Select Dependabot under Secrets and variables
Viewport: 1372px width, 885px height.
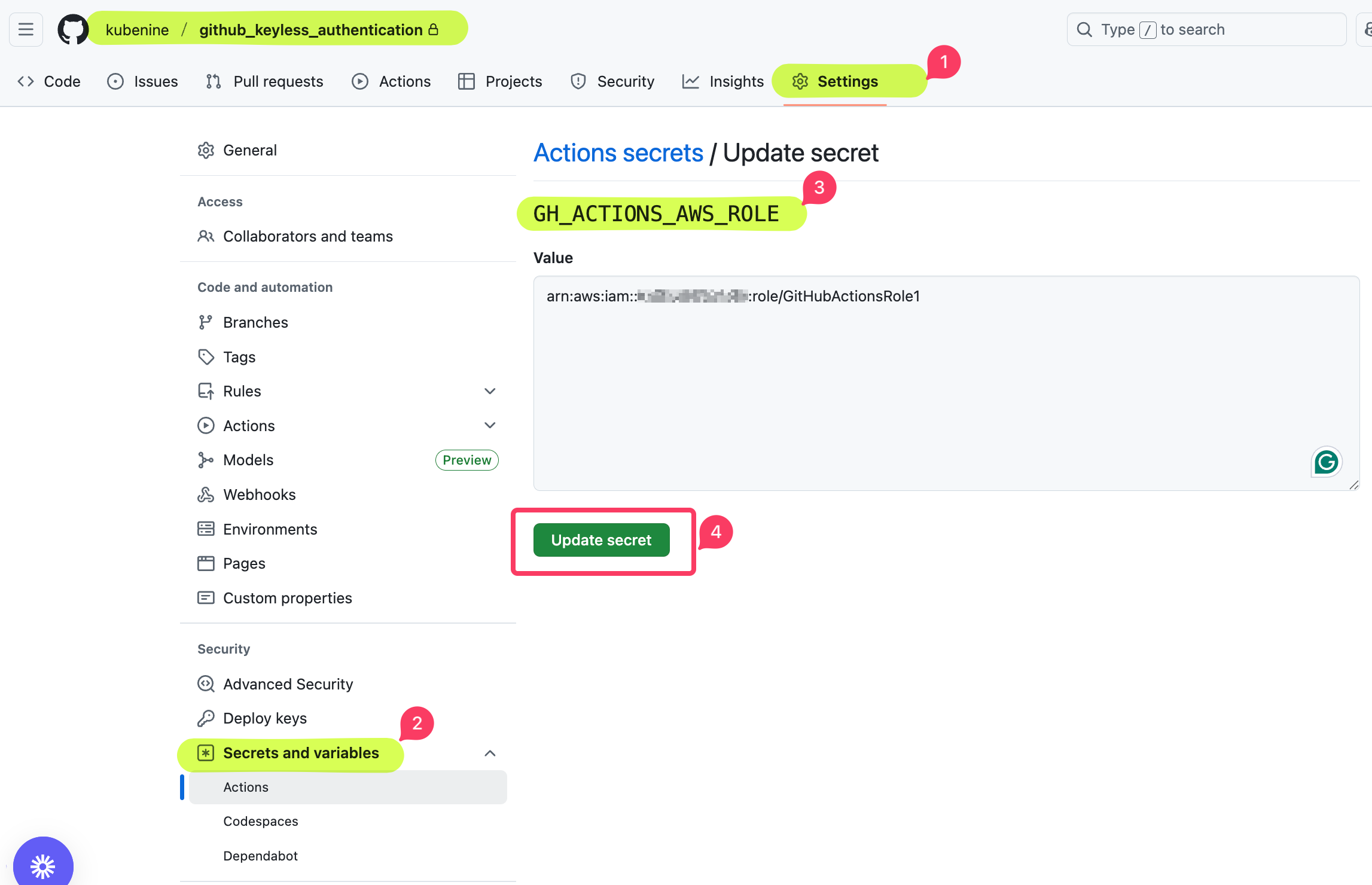pyautogui.click(x=260, y=856)
